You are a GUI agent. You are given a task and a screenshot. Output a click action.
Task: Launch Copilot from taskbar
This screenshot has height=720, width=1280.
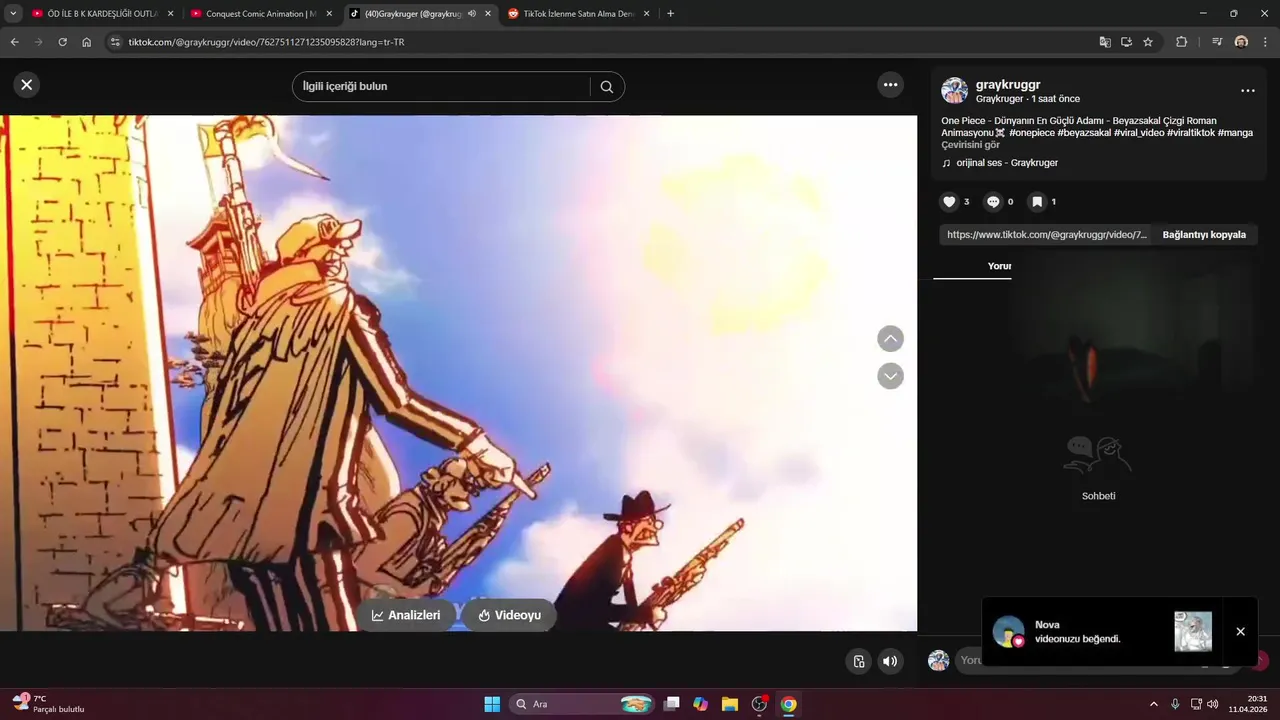coord(700,704)
